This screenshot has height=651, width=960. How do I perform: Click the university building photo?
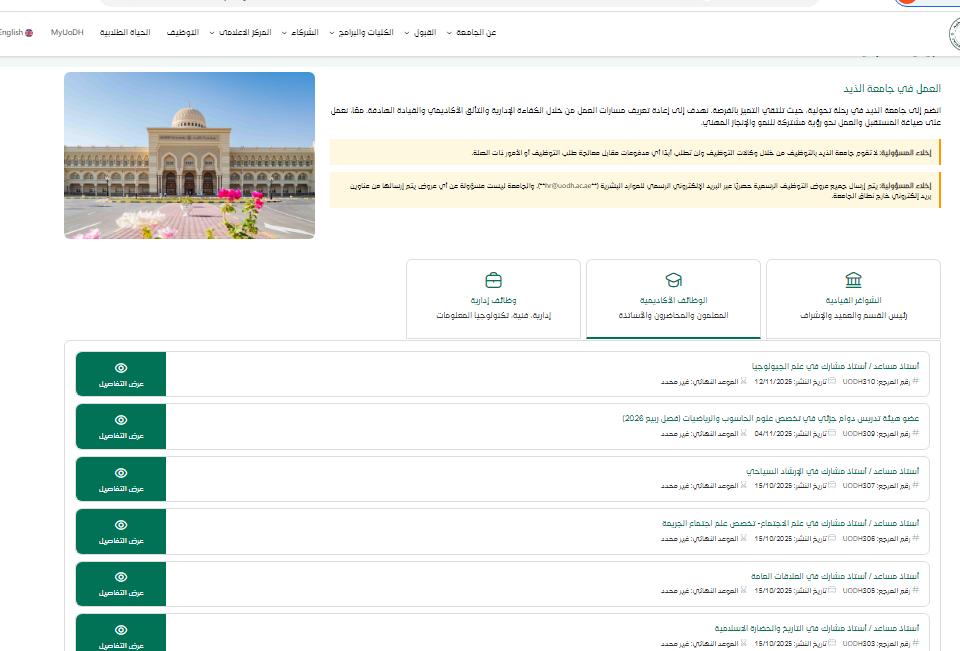[x=189, y=155]
